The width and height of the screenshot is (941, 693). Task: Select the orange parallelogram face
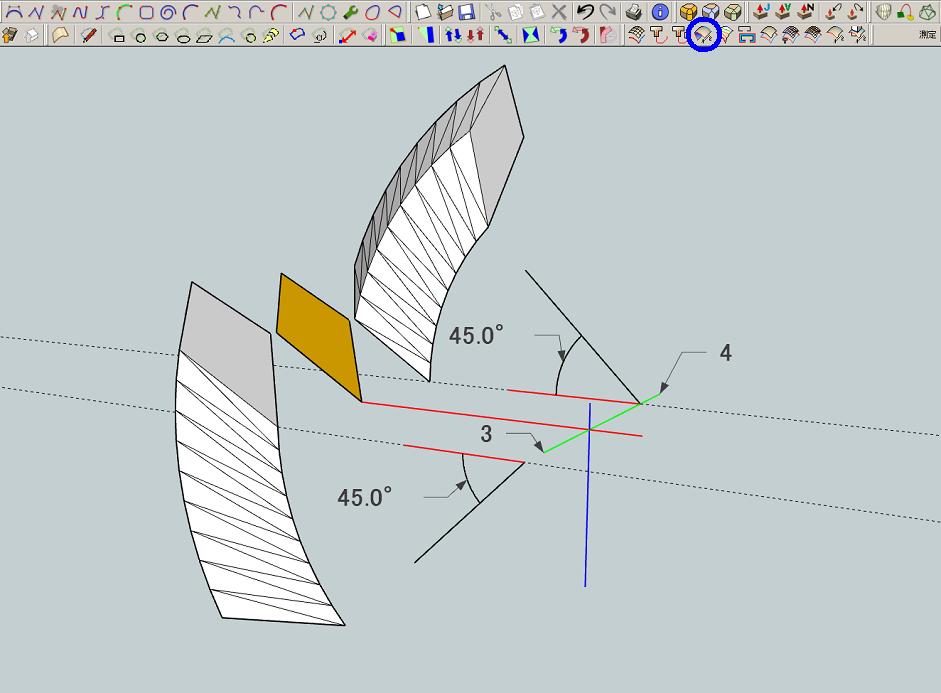318,337
